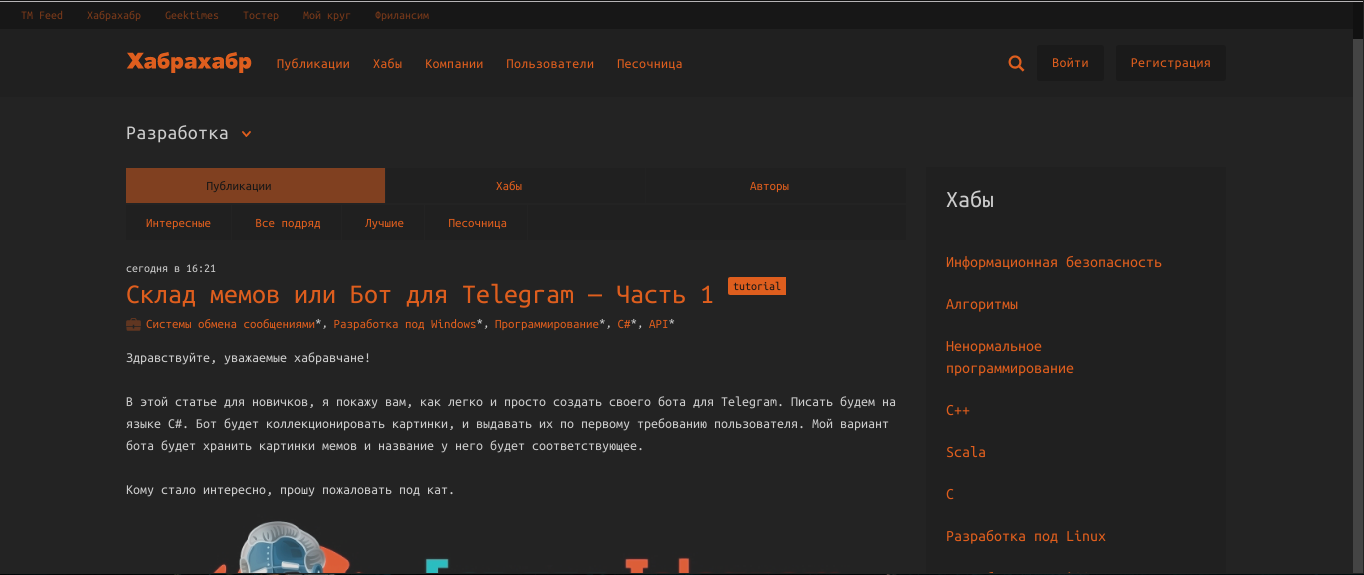Viewport: 1364px width, 575px height.
Task: Open sidebar hub Алгоритмы
Action: click(x=982, y=304)
